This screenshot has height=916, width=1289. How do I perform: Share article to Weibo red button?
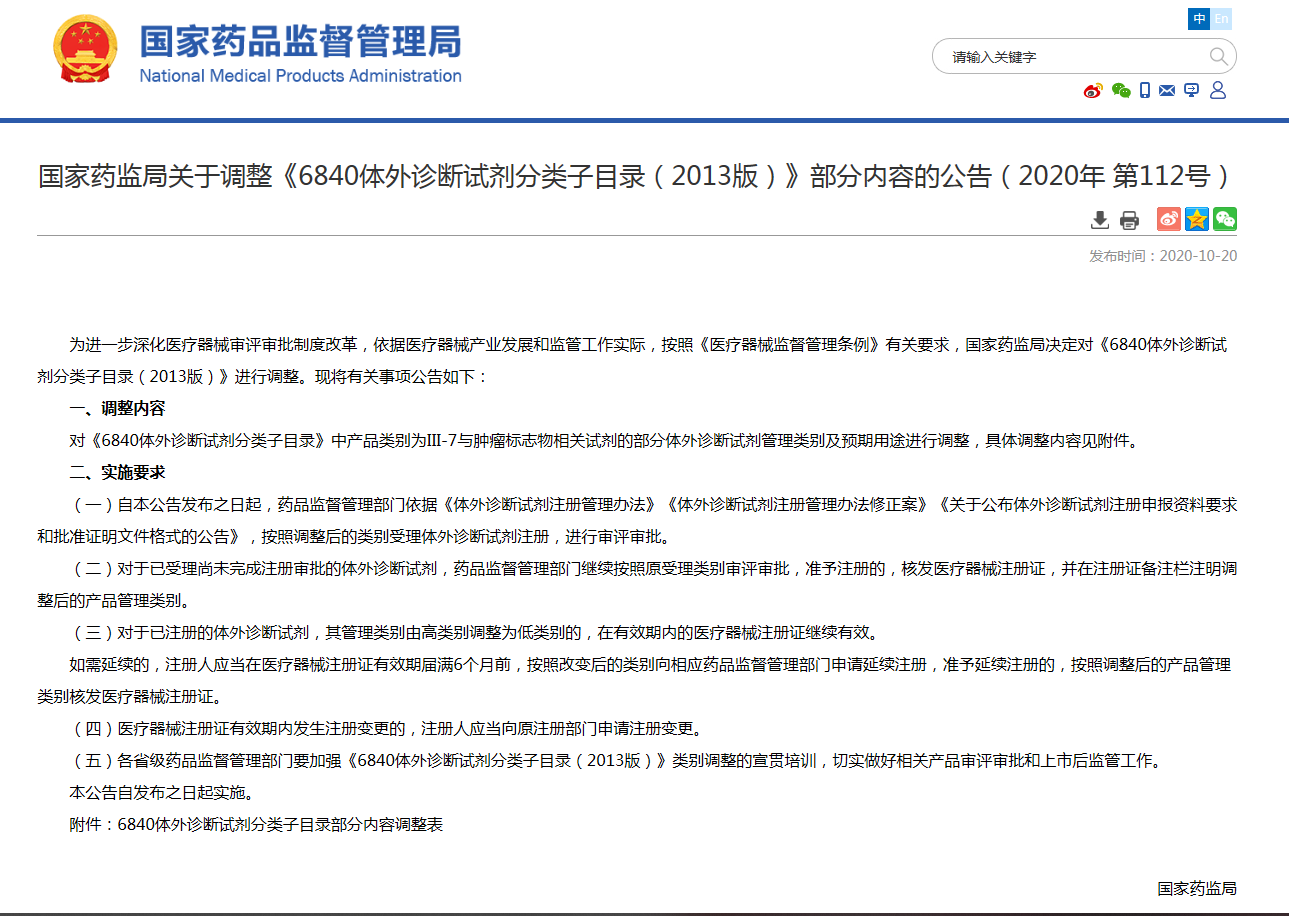pyautogui.click(x=1168, y=219)
